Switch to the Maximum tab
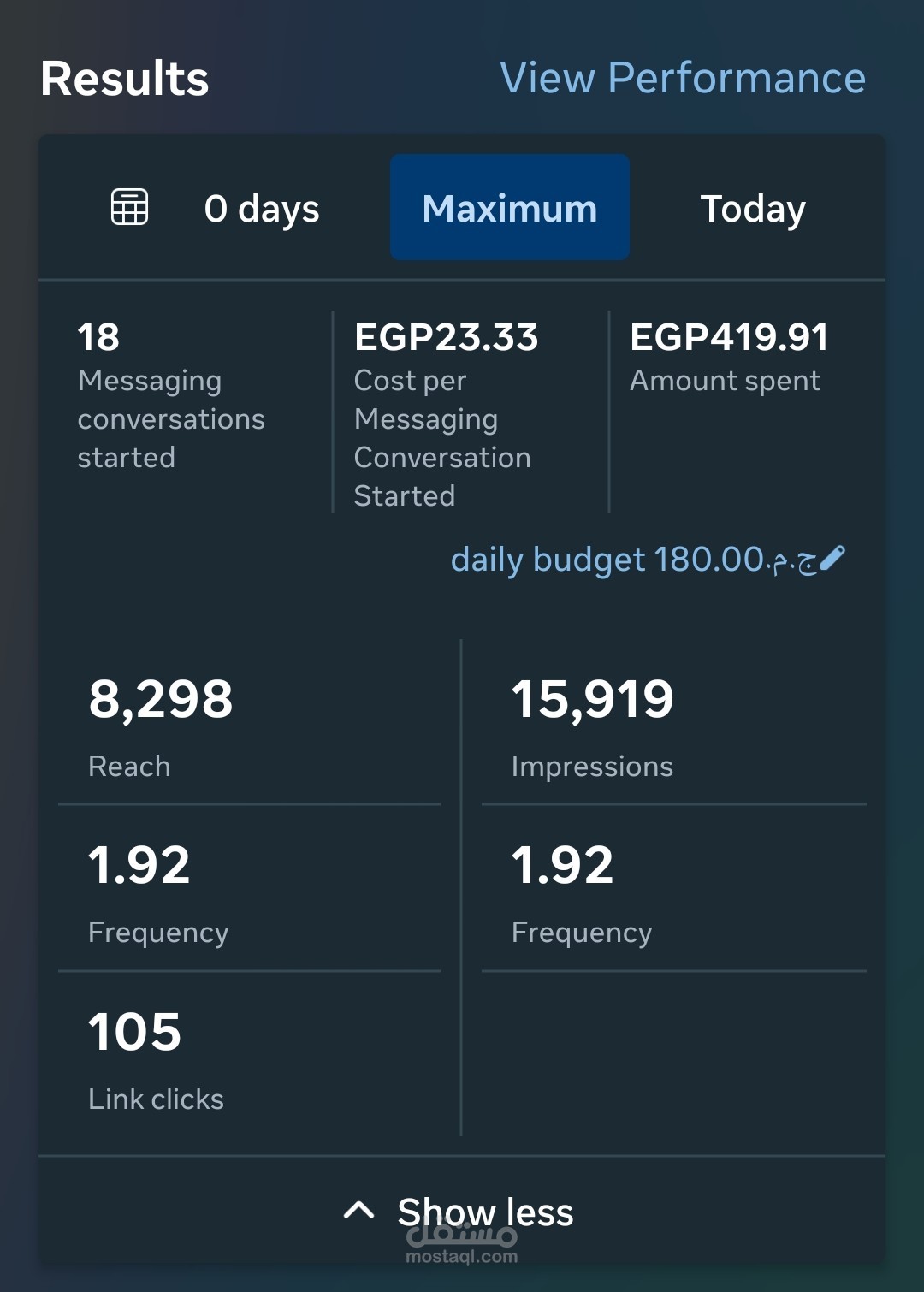924x1292 pixels. (510, 208)
